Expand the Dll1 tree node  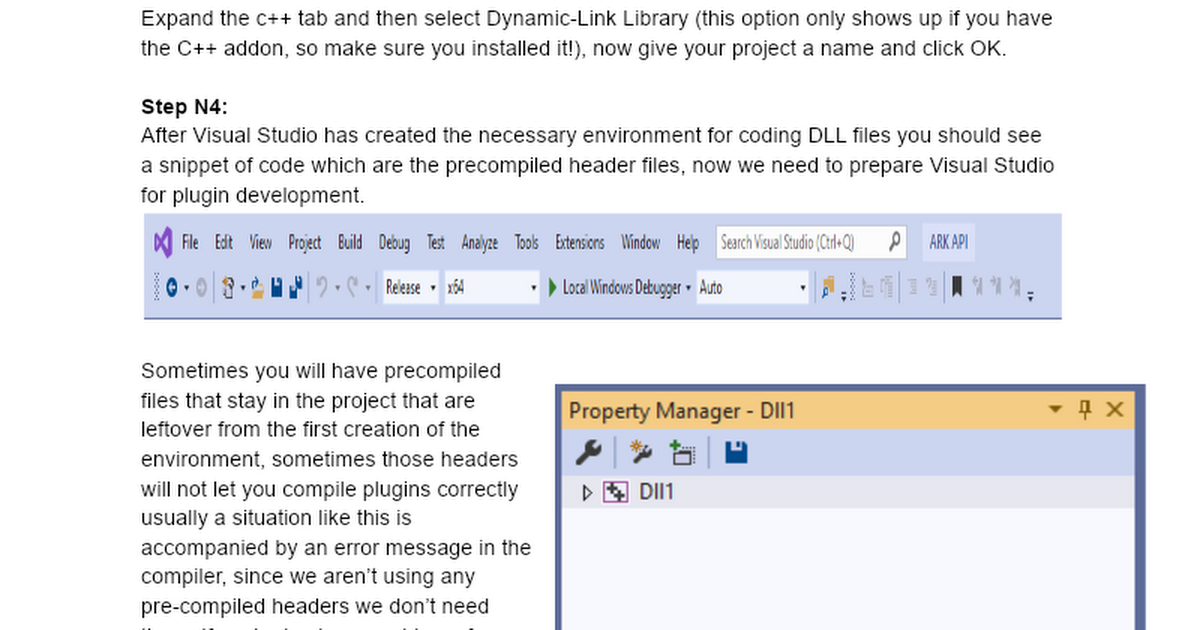click(x=587, y=493)
